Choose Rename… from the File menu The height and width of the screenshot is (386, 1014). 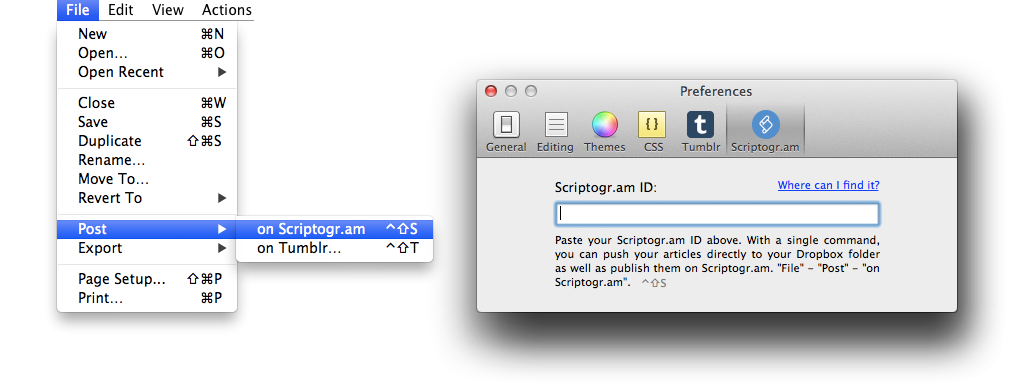[x=147, y=160]
